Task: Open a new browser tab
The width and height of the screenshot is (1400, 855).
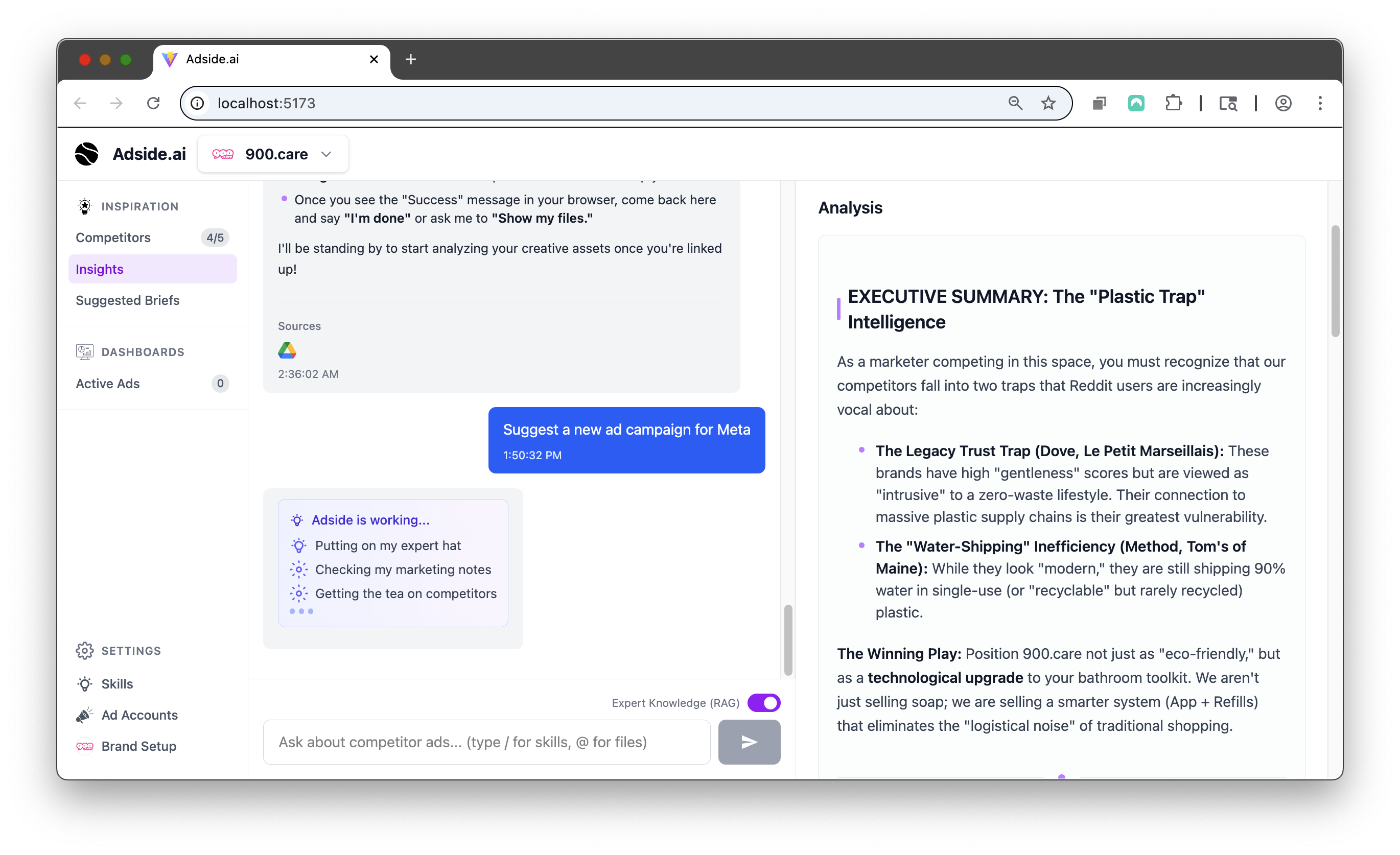Action: point(411,60)
